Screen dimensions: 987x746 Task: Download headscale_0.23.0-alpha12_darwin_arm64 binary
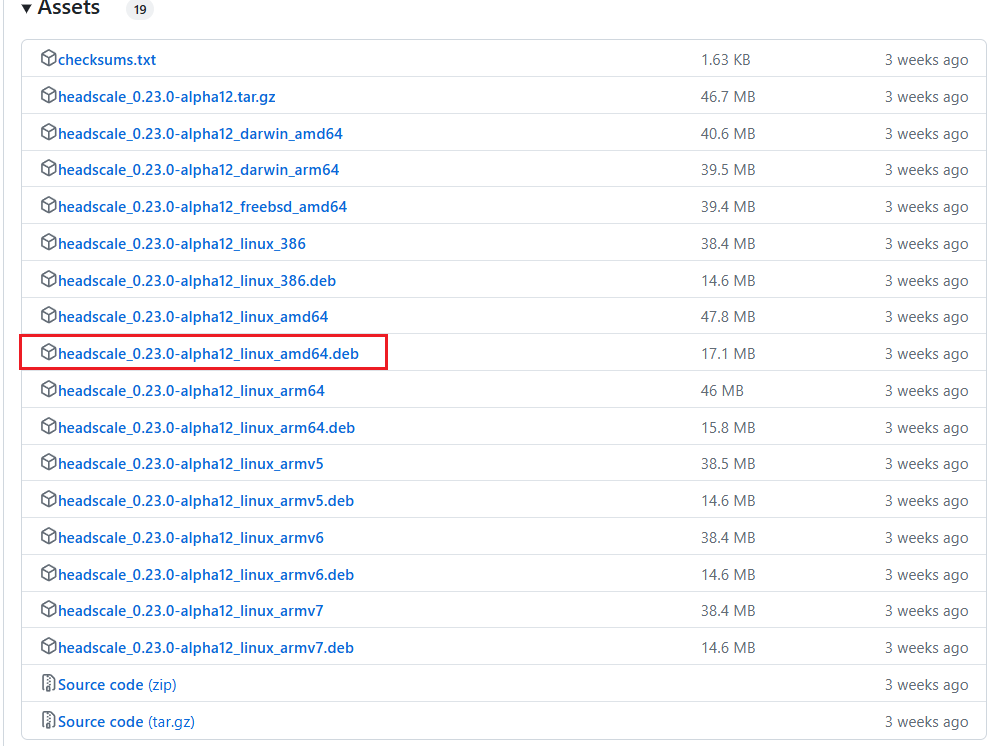[x=198, y=170]
